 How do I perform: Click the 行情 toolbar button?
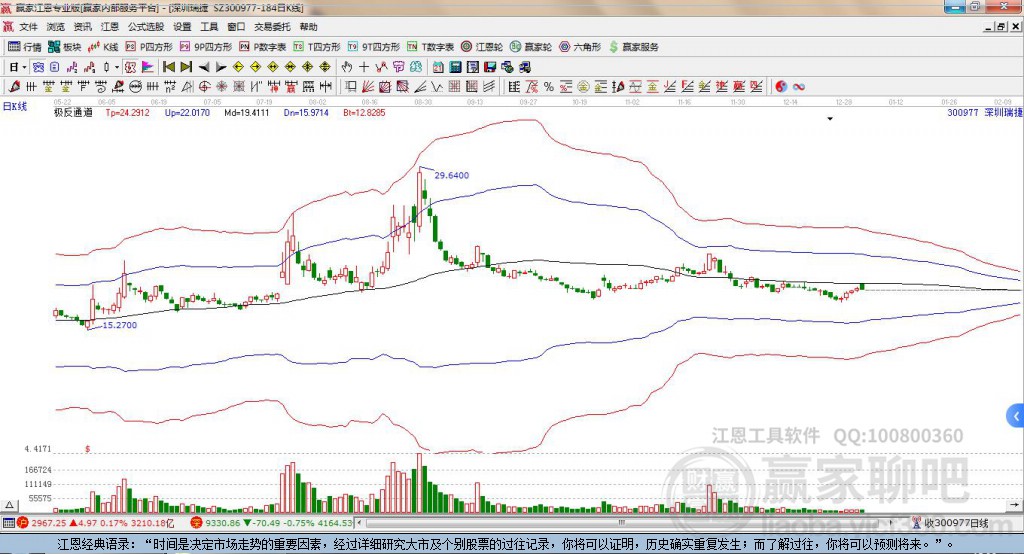pos(25,47)
